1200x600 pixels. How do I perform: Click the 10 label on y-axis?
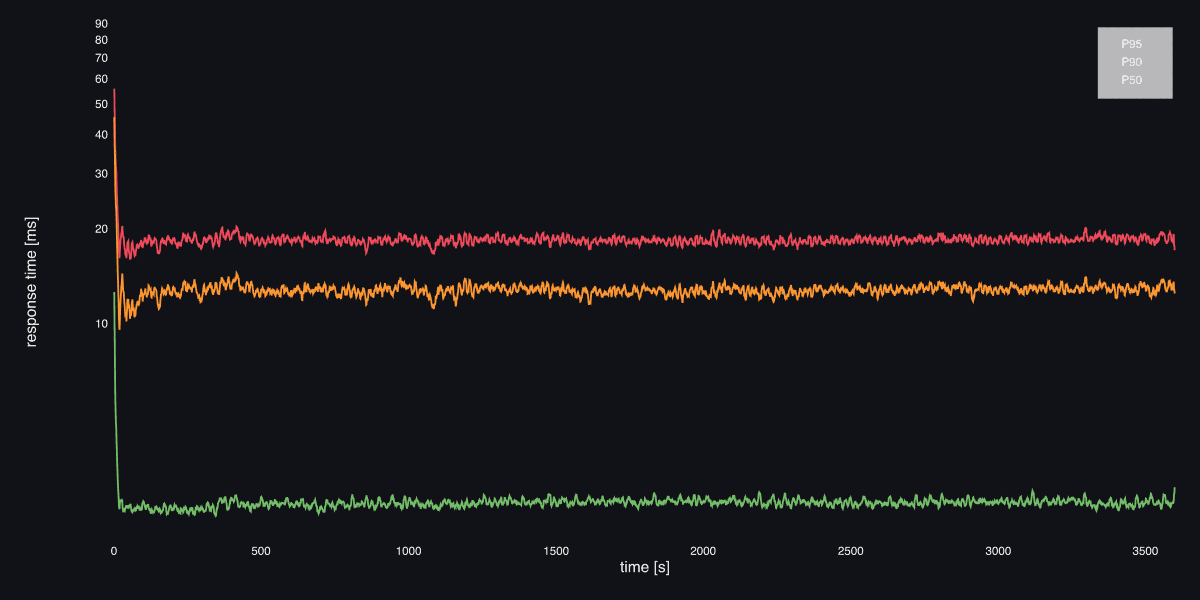[x=101, y=324]
